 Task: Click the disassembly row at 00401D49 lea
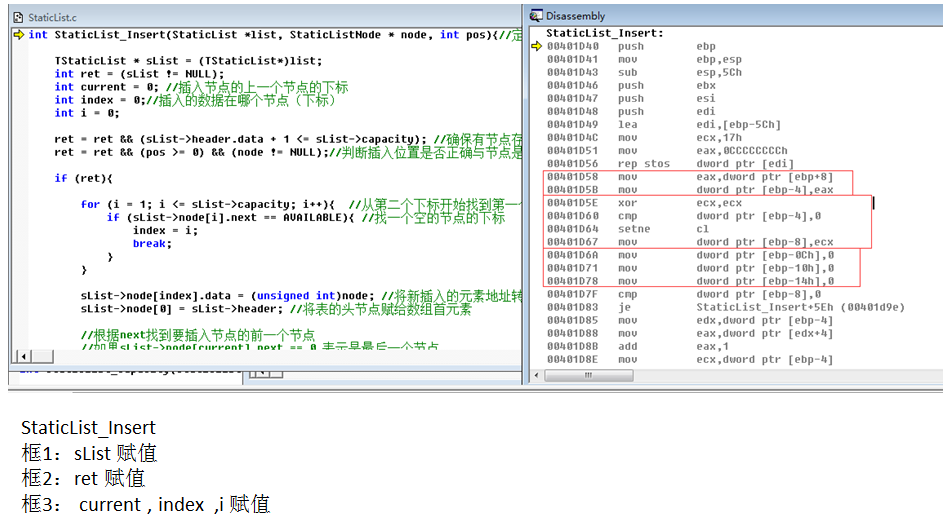coord(664,125)
